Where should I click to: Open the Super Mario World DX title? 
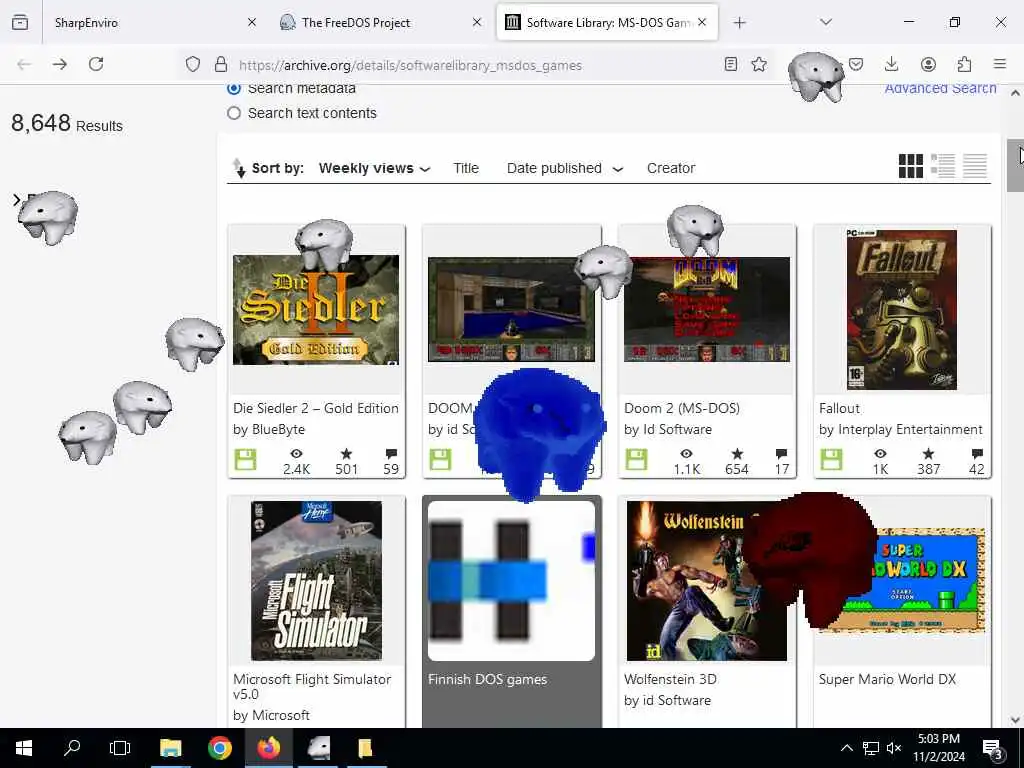tap(887, 679)
